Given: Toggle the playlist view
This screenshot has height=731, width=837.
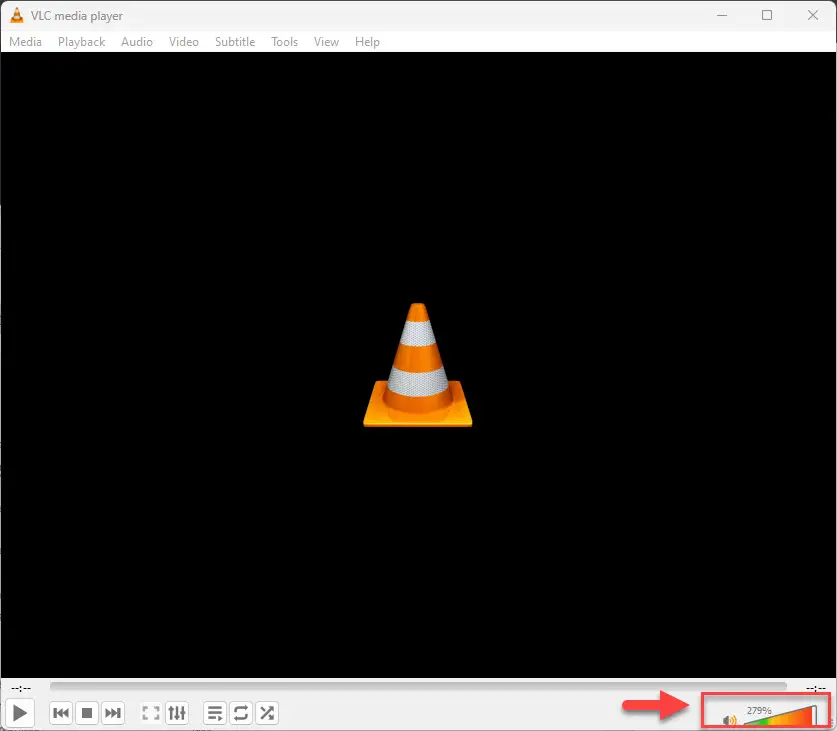Looking at the screenshot, I should point(215,713).
